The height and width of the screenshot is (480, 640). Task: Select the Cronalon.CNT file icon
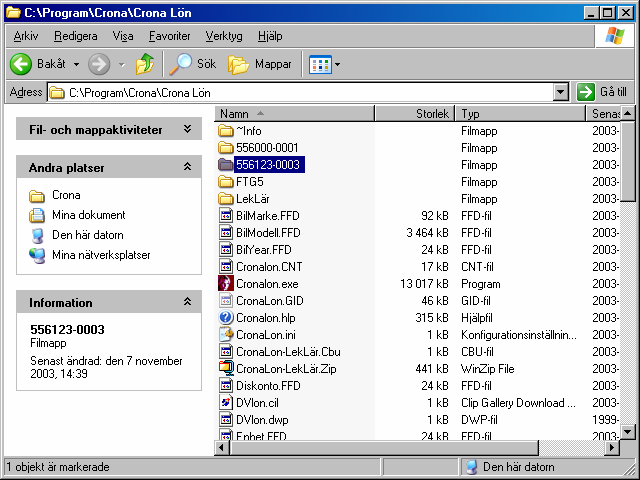[226, 267]
